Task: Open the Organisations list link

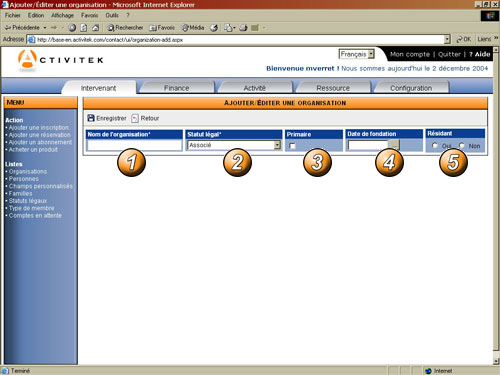Action: tap(28, 171)
